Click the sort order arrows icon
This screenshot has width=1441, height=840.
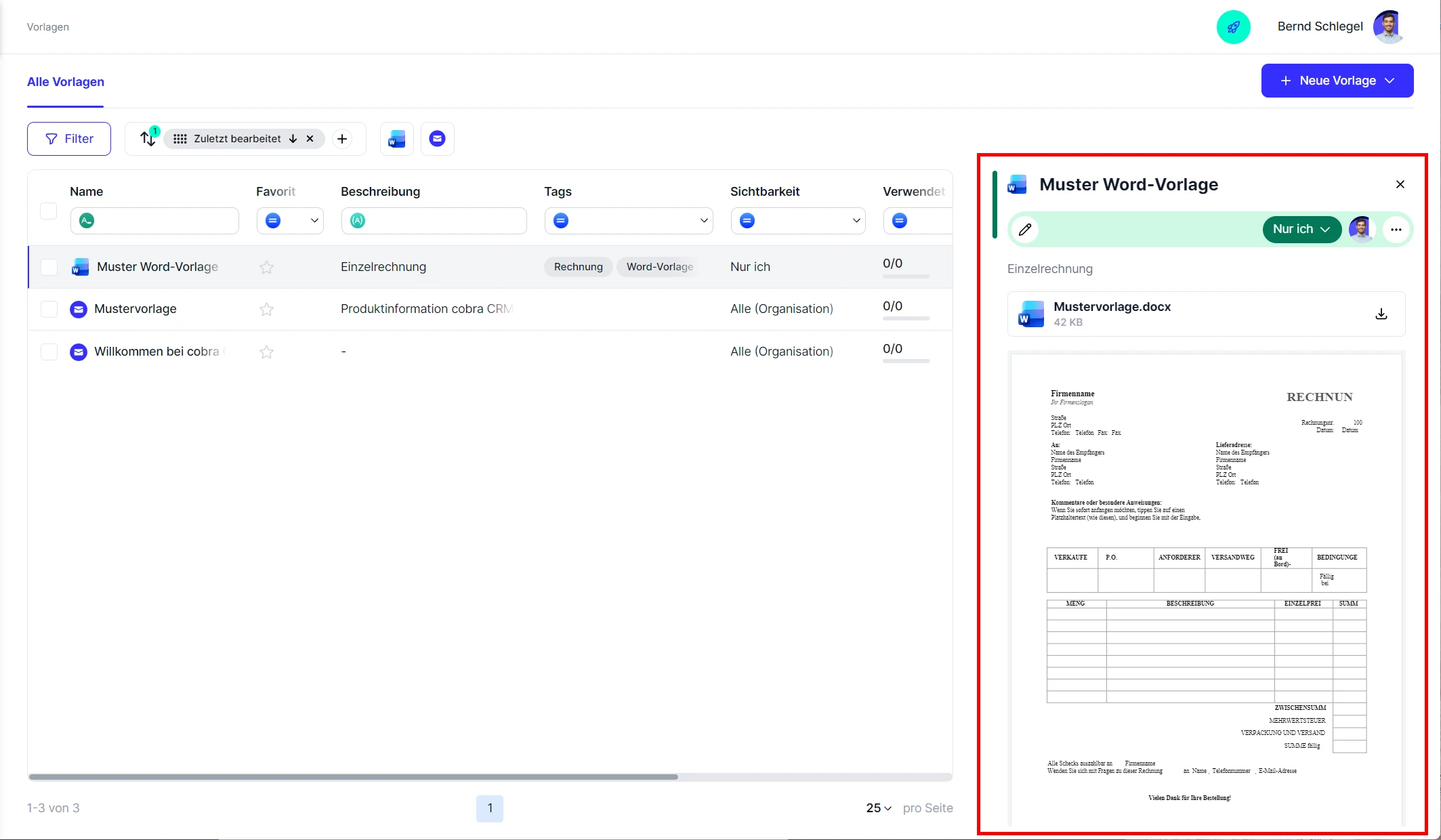click(x=148, y=139)
